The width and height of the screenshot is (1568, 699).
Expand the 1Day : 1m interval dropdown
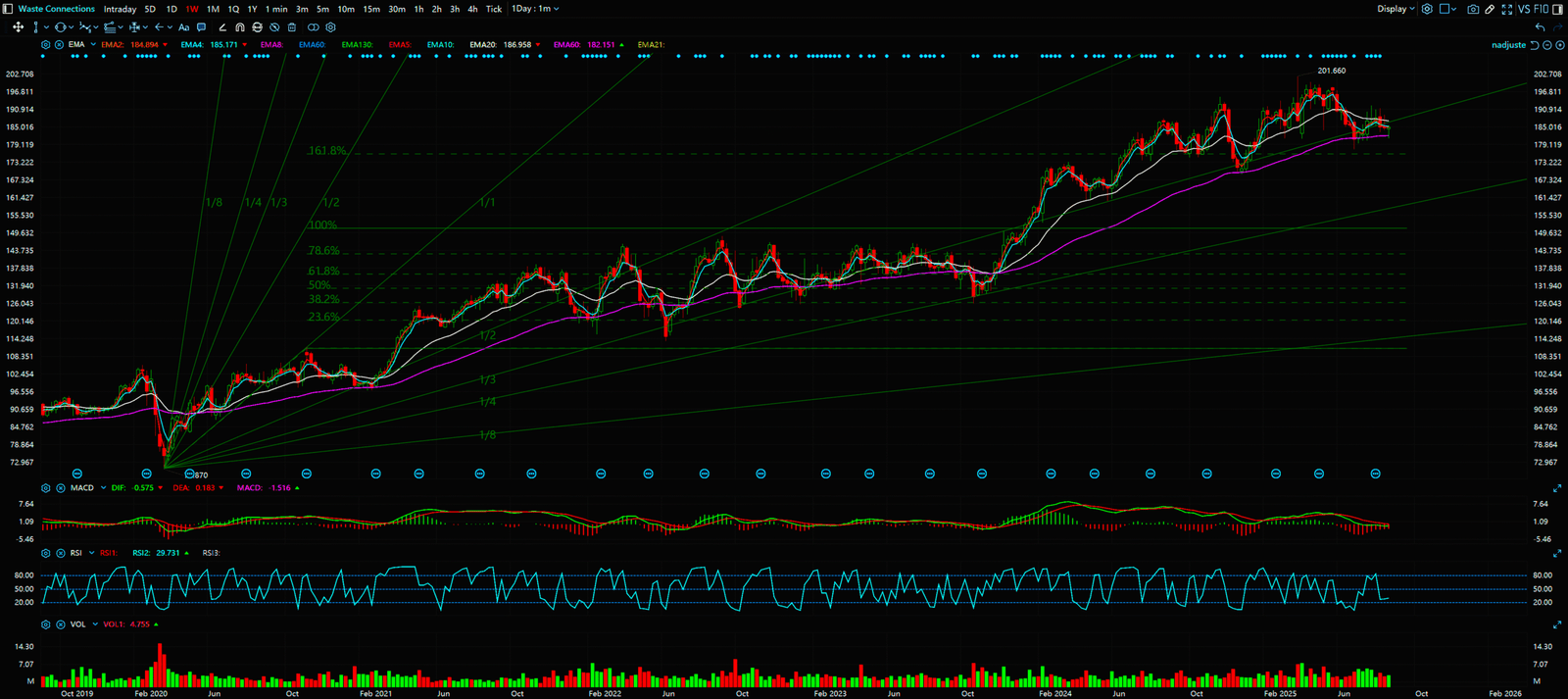[x=535, y=9]
